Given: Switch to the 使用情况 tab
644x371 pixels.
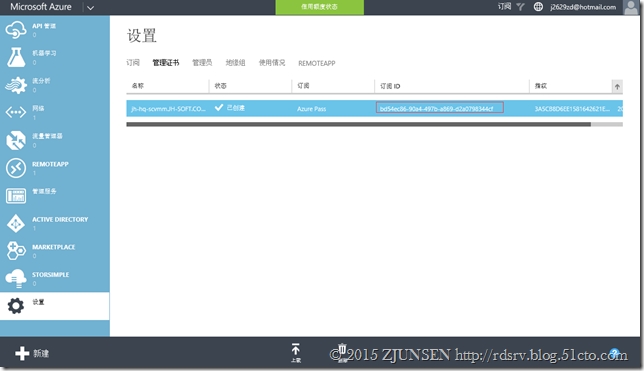Looking at the screenshot, I should (x=272, y=63).
